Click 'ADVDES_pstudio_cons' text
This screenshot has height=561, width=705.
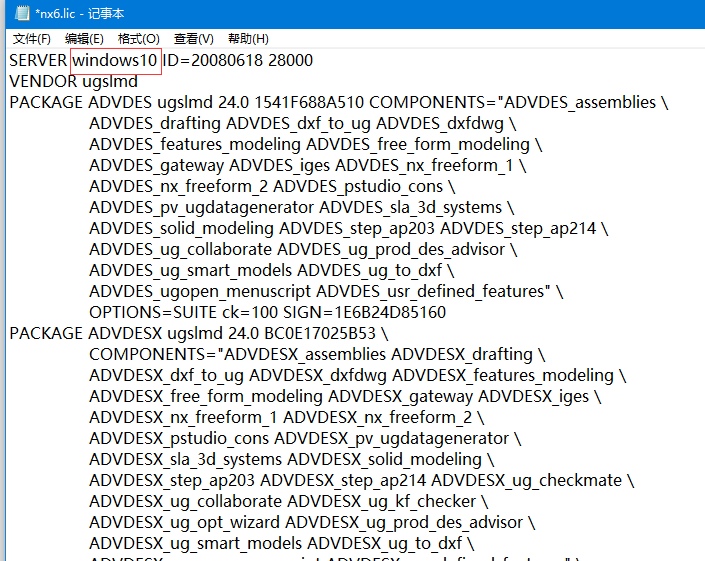point(358,186)
